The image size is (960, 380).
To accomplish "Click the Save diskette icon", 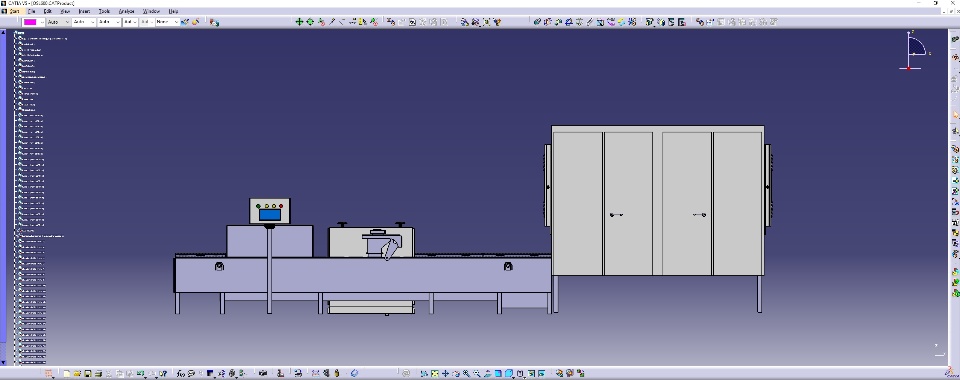I will click(x=88, y=373).
